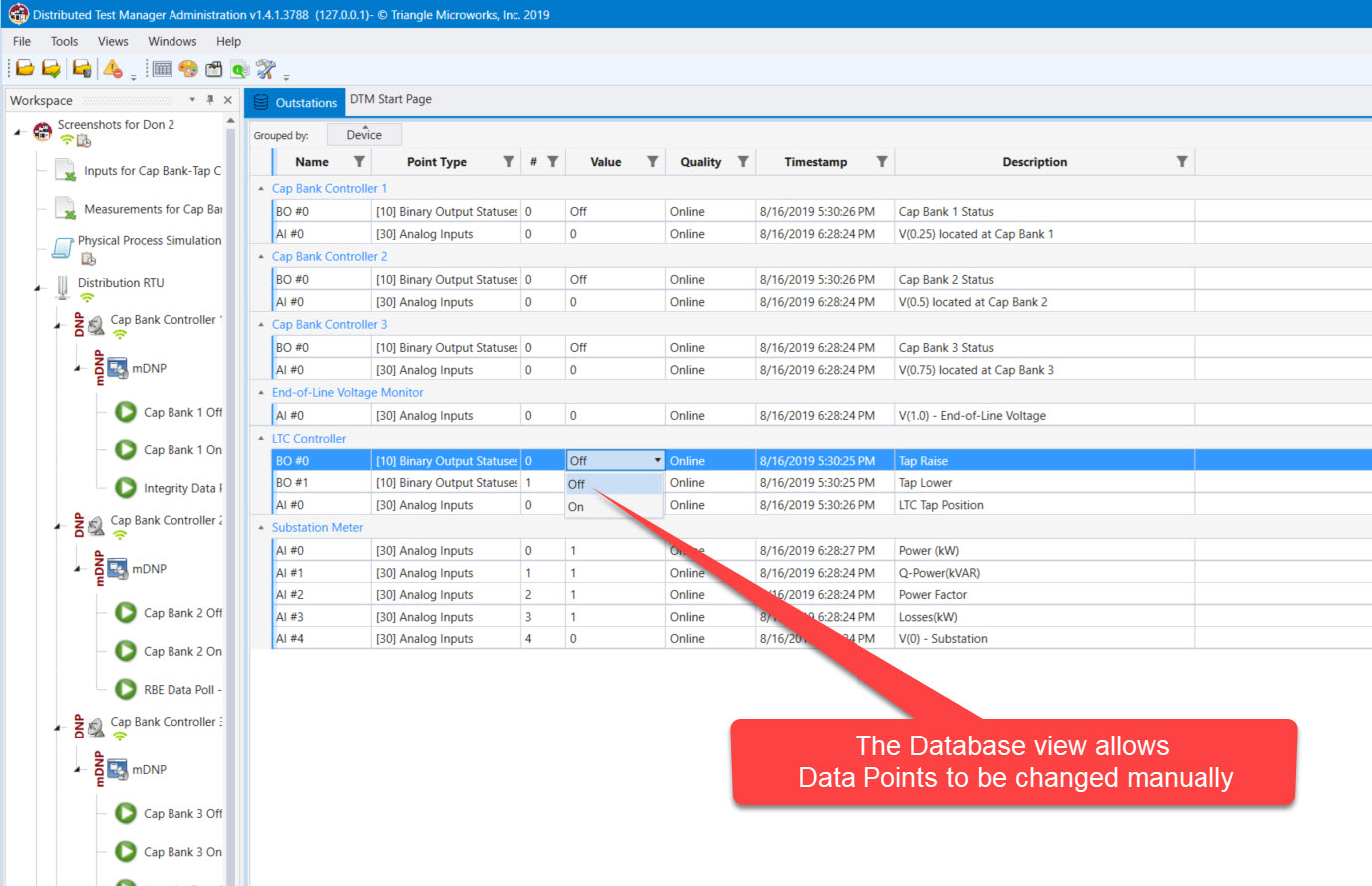The image size is (1372, 886).
Task: Run the Cap Bank 2 On command
Action: pyautogui.click(x=126, y=651)
